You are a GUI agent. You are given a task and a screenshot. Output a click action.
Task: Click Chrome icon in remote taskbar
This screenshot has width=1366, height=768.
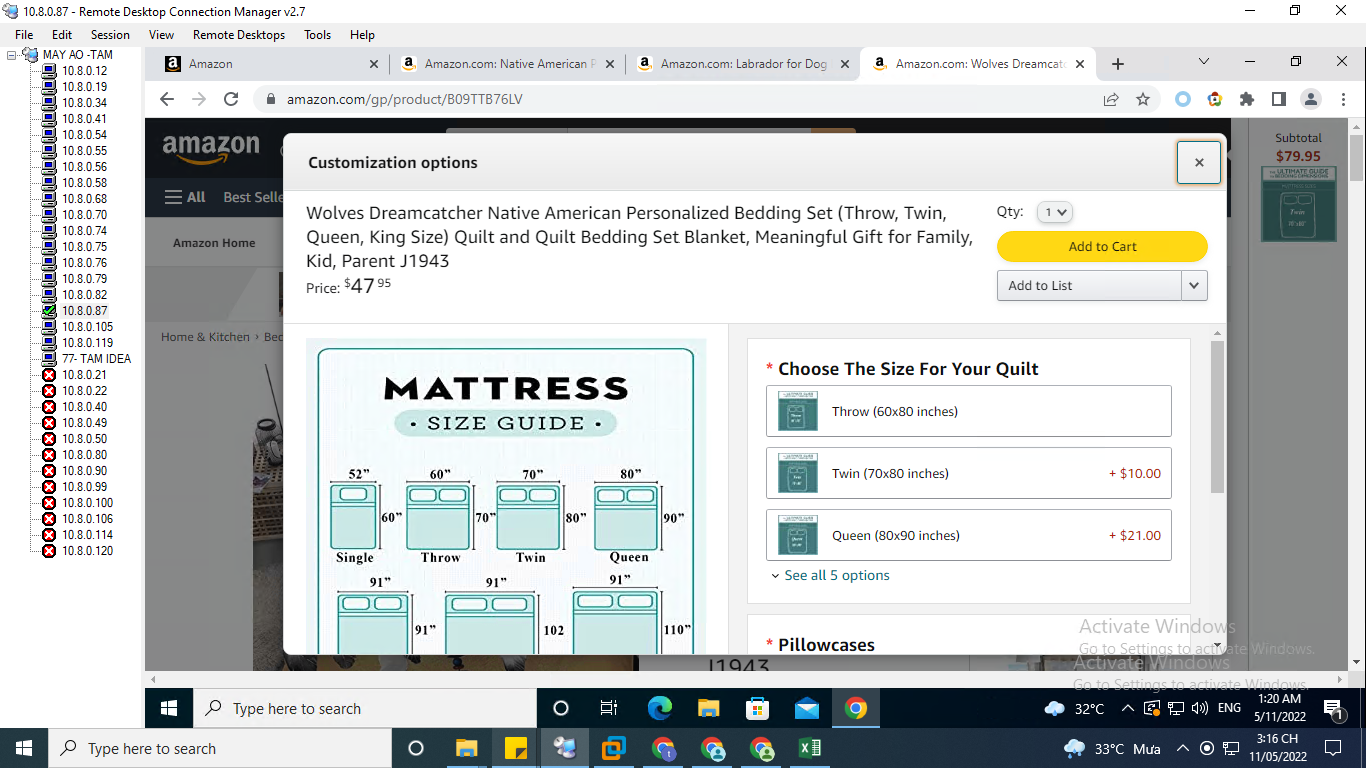pos(855,708)
